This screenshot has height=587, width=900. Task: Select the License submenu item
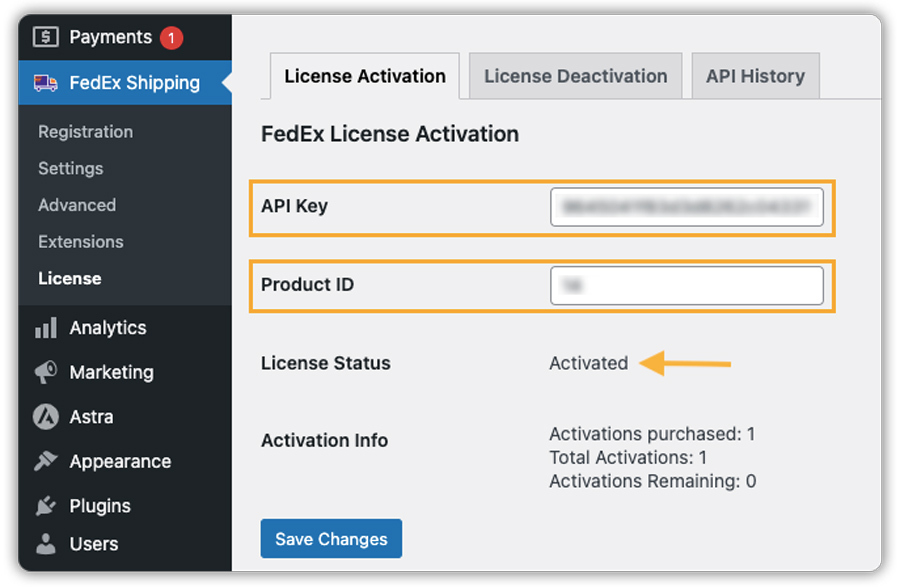[x=70, y=279]
